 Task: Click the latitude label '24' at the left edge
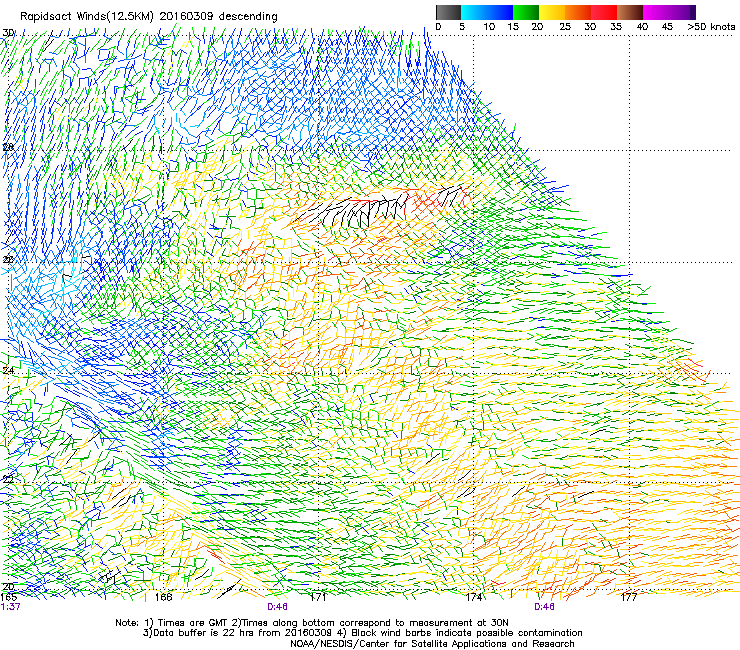tap(8, 371)
